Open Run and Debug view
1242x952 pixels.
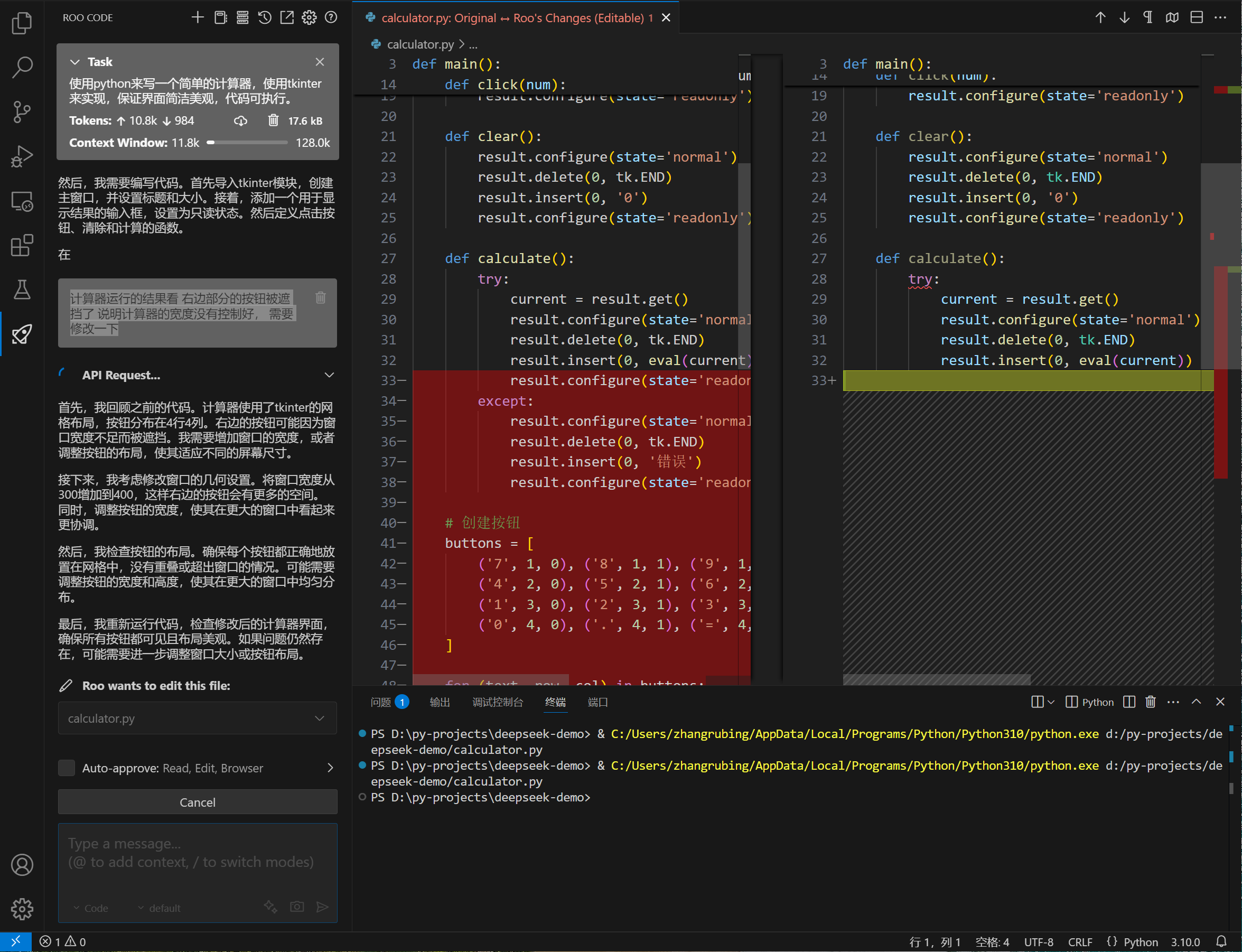click(x=22, y=156)
